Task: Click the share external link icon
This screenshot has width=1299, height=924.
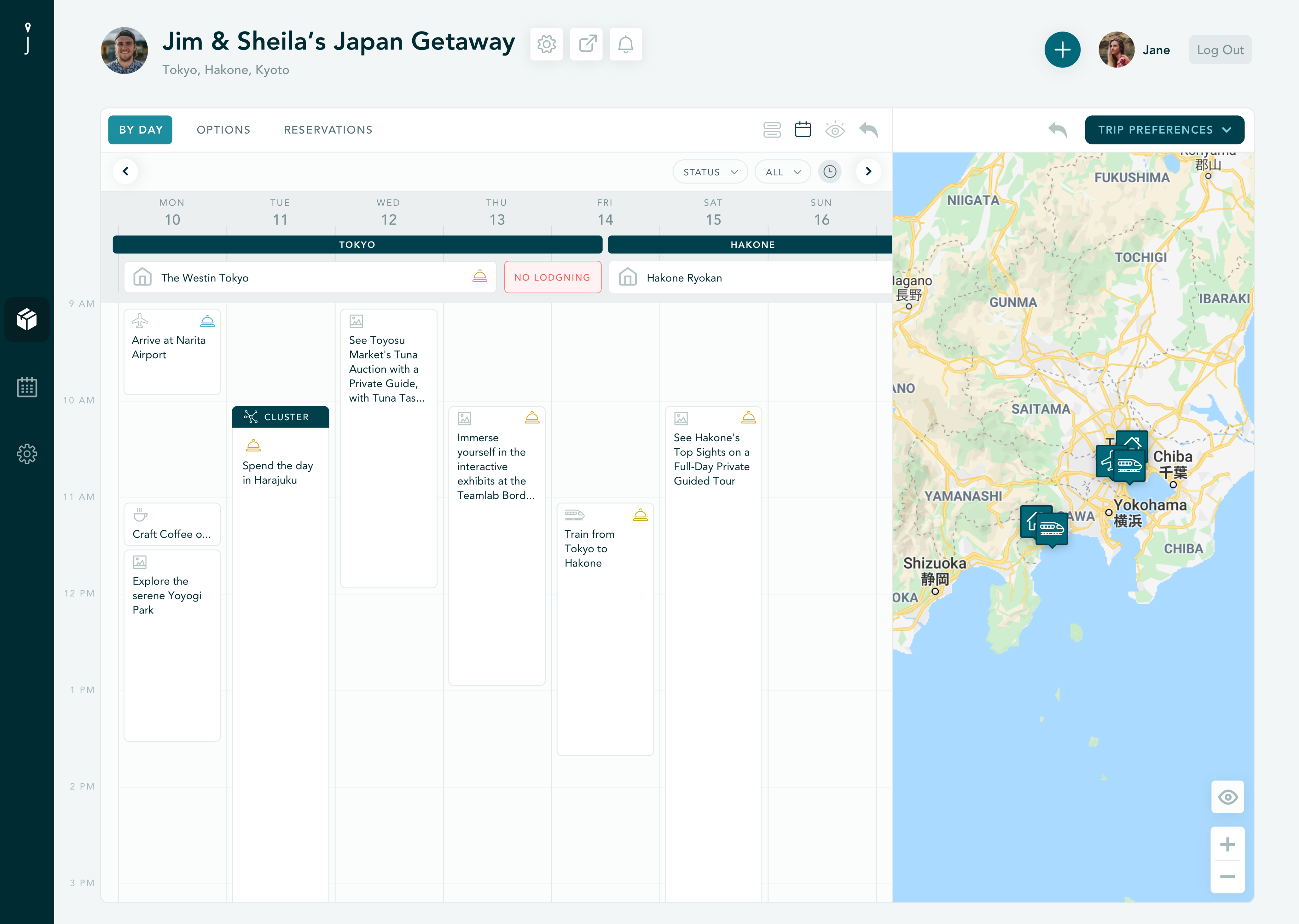Action: pyautogui.click(x=586, y=44)
